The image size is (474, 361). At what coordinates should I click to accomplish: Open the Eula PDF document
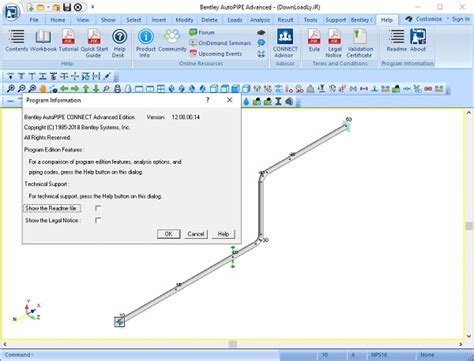tap(314, 40)
